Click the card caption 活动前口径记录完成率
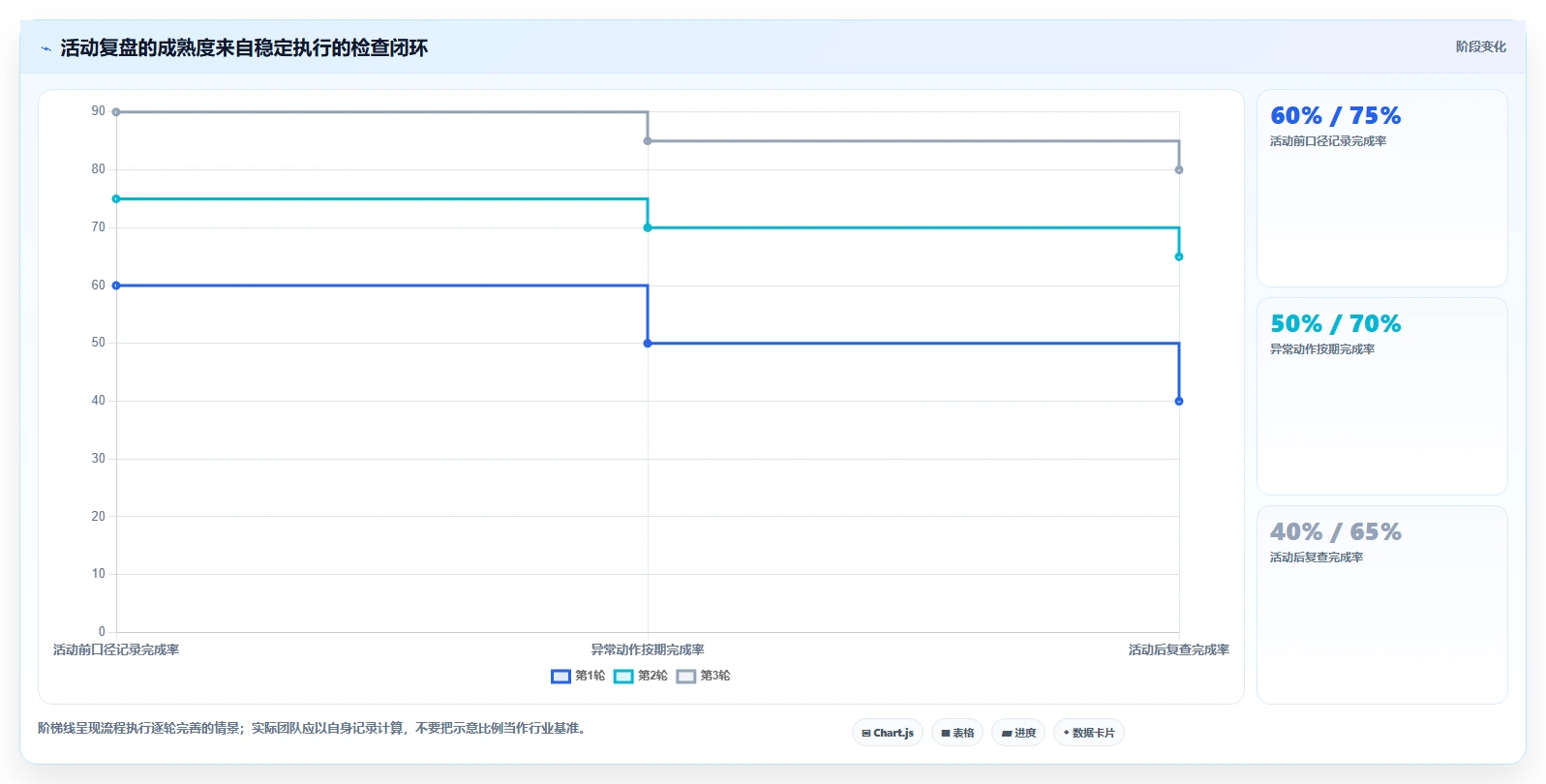1546x784 pixels. [x=1328, y=141]
